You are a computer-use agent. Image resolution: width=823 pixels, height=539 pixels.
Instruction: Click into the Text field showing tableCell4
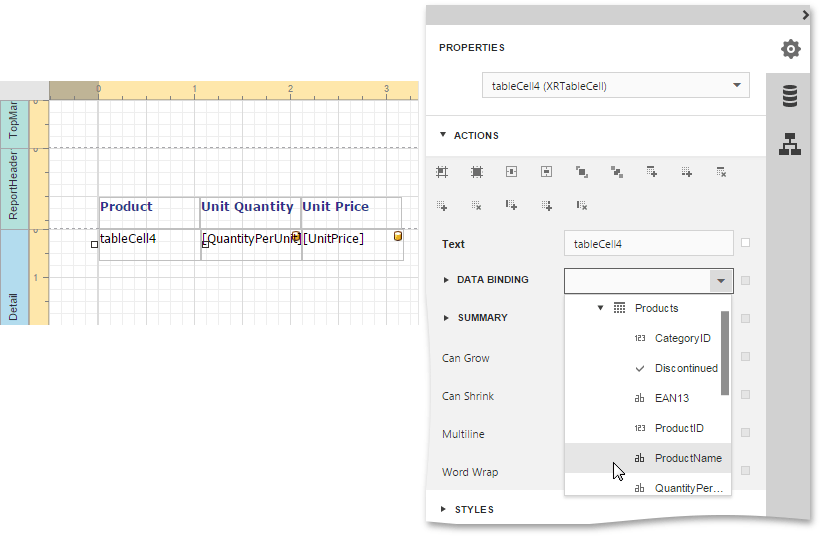(649, 244)
